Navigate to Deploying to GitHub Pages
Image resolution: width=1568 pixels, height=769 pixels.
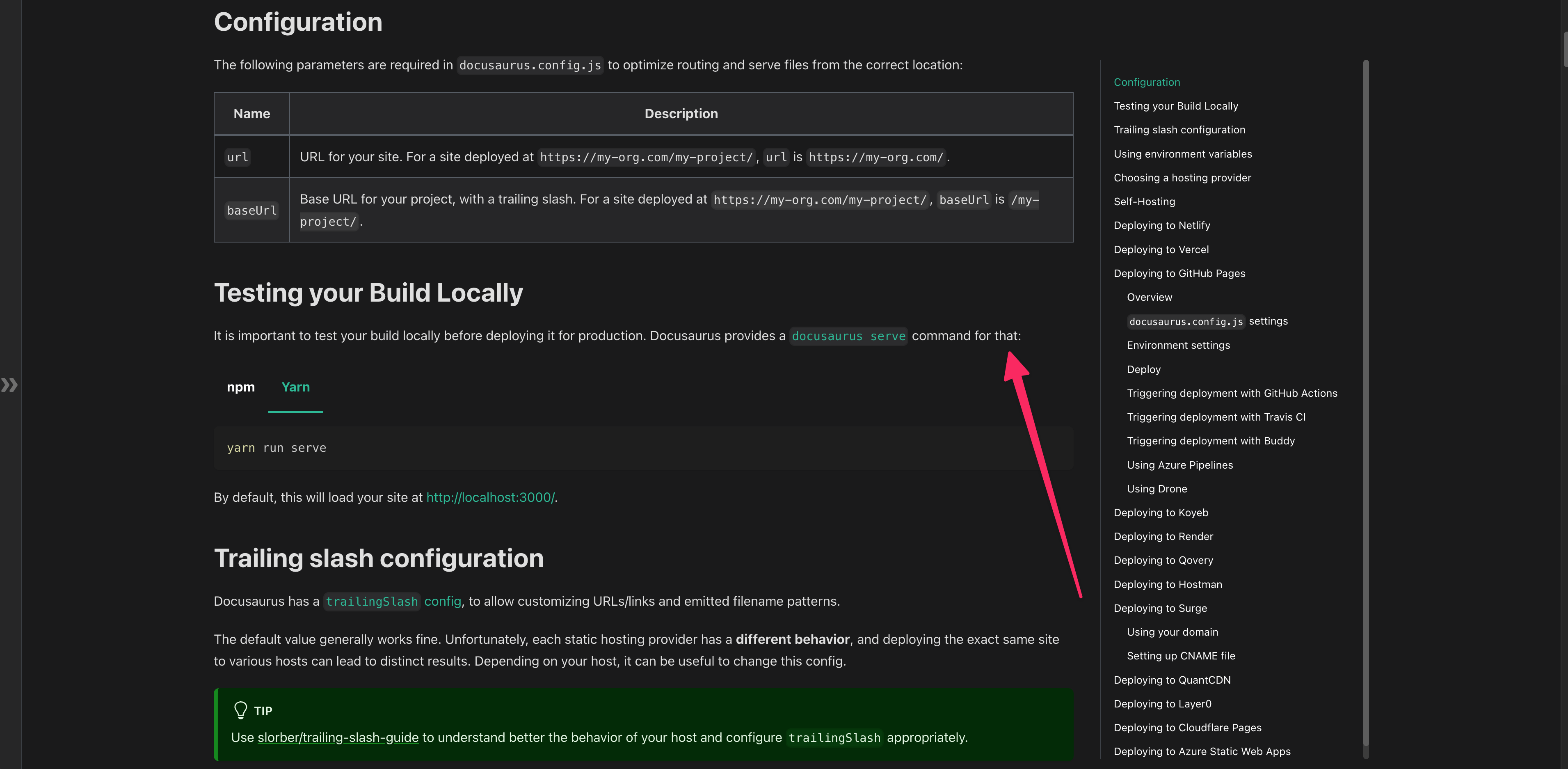[x=1179, y=273]
